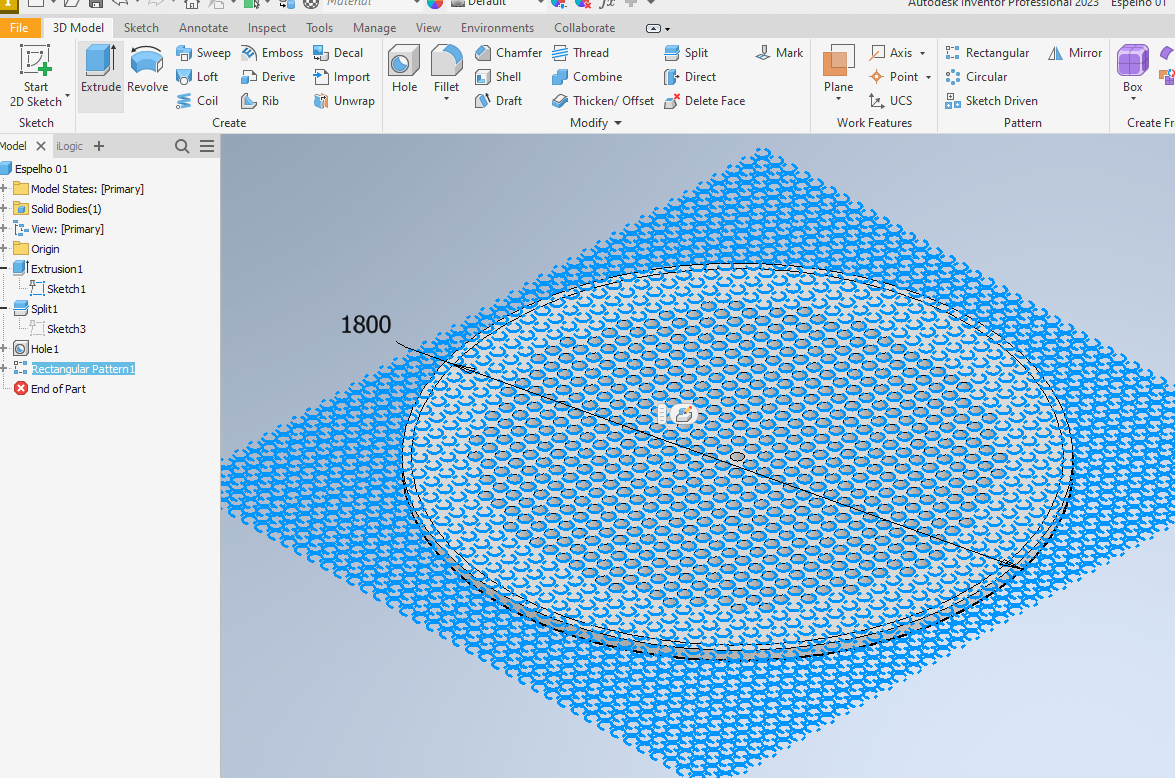Click the Revolve tool icon

[147, 69]
